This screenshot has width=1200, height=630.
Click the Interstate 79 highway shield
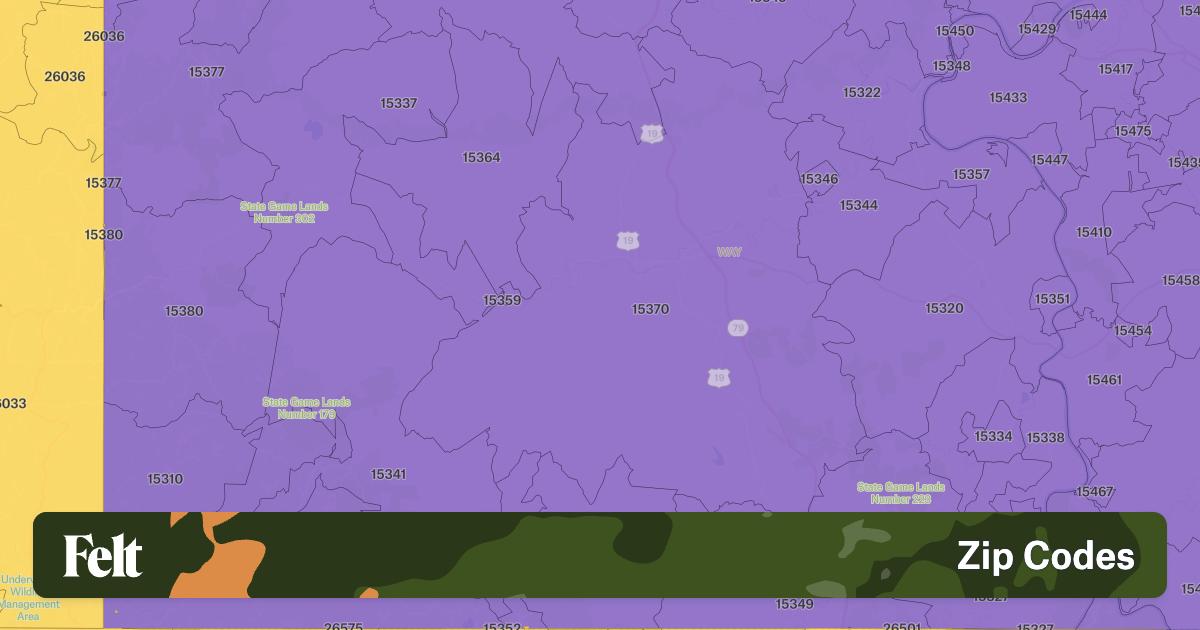tap(737, 328)
